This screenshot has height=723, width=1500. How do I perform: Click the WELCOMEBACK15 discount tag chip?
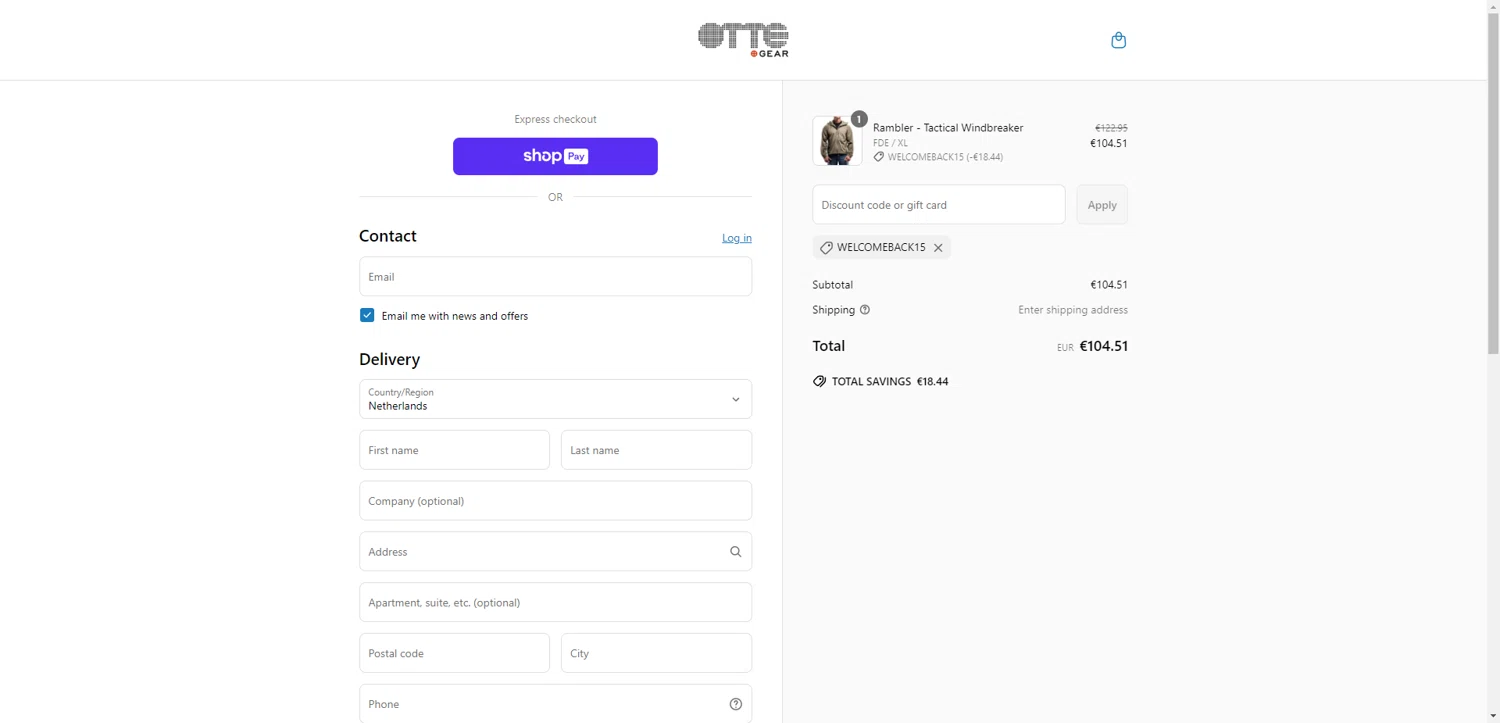(881, 248)
